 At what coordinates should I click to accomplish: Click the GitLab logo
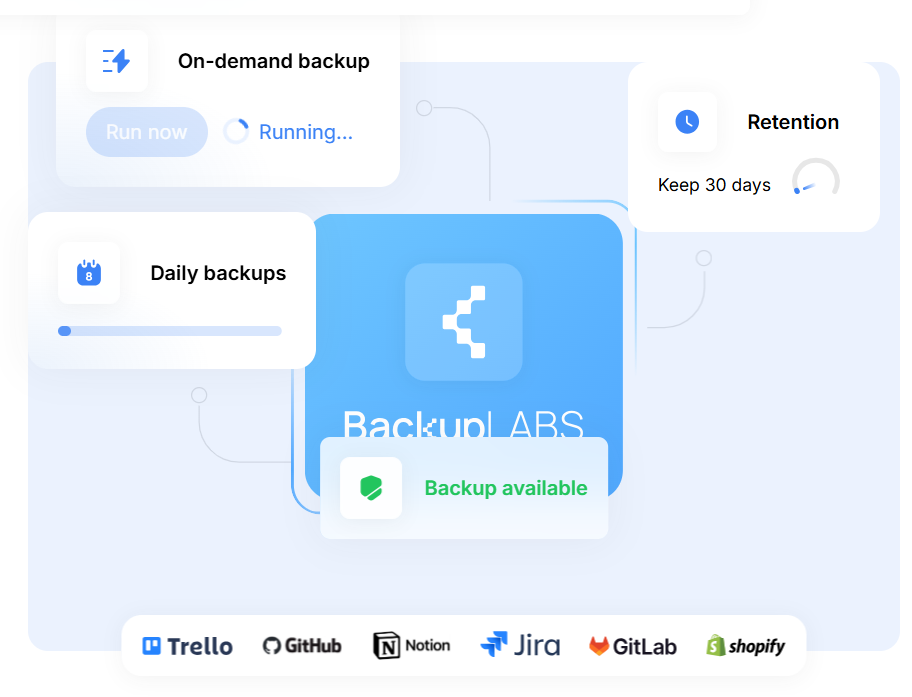[x=633, y=646]
